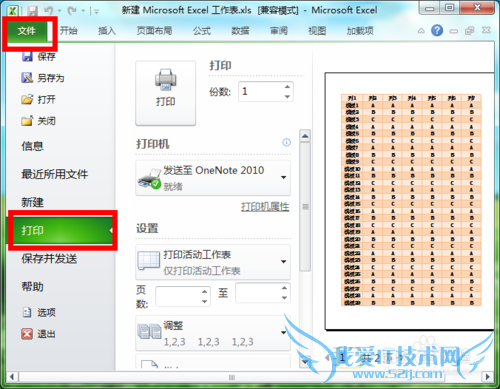Choose 关闭 in the File menu
This screenshot has width=500, height=389.
pyautogui.click(x=39, y=121)
